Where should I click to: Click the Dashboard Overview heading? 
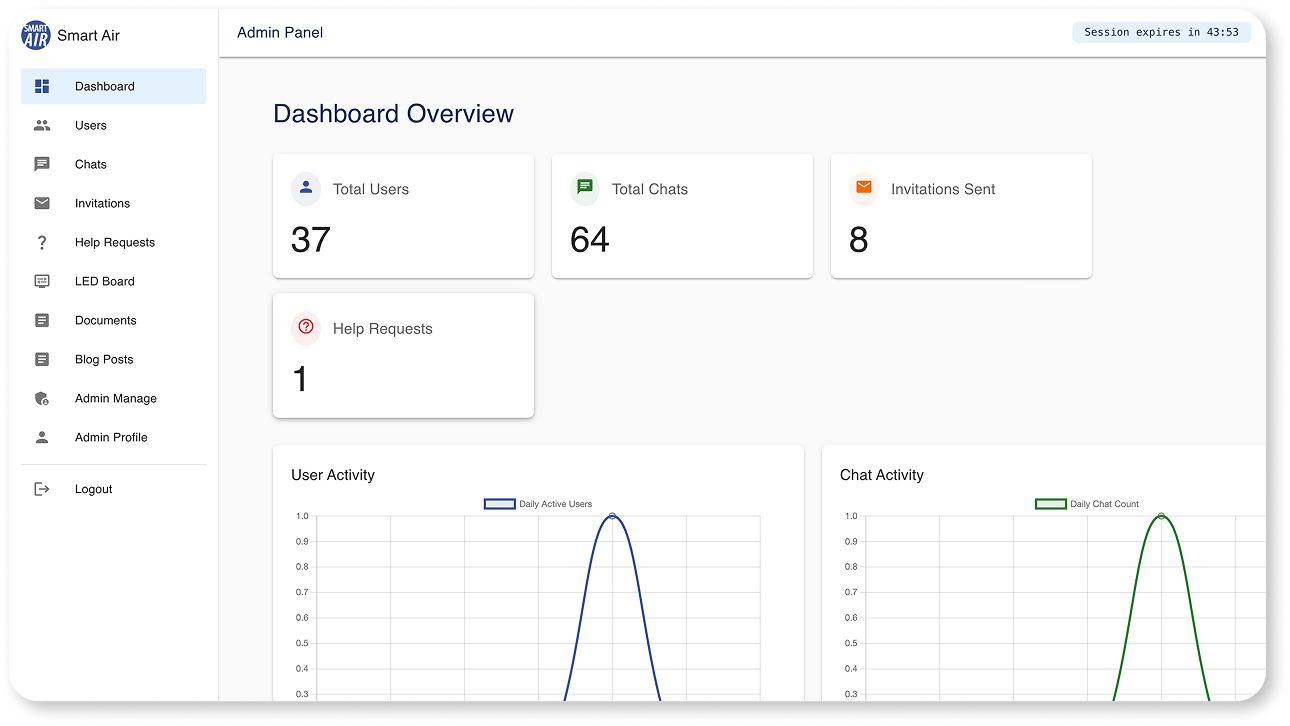click(x=393, y=114)
